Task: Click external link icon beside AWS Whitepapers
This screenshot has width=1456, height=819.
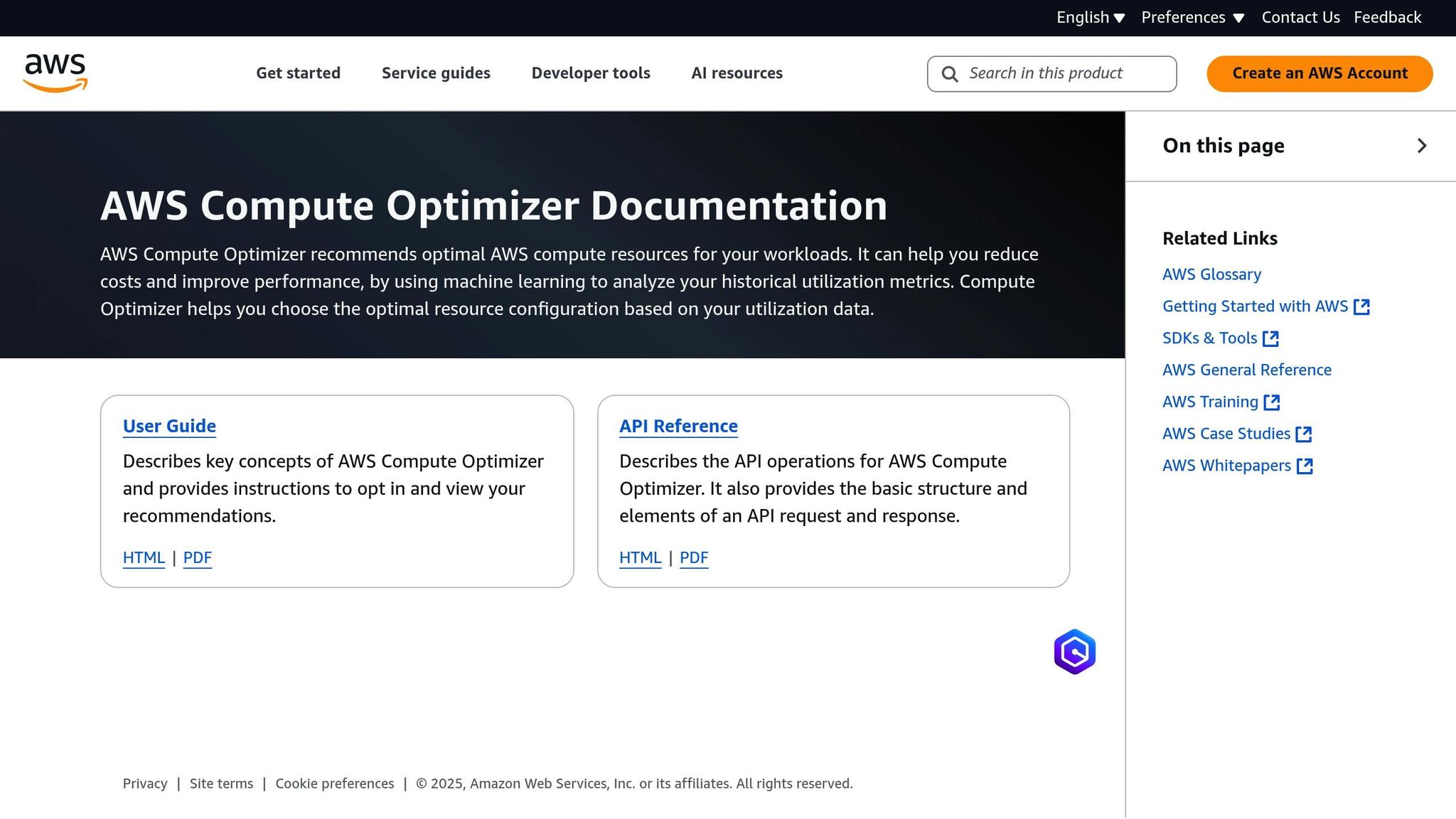Action: tap(1305, 466)
